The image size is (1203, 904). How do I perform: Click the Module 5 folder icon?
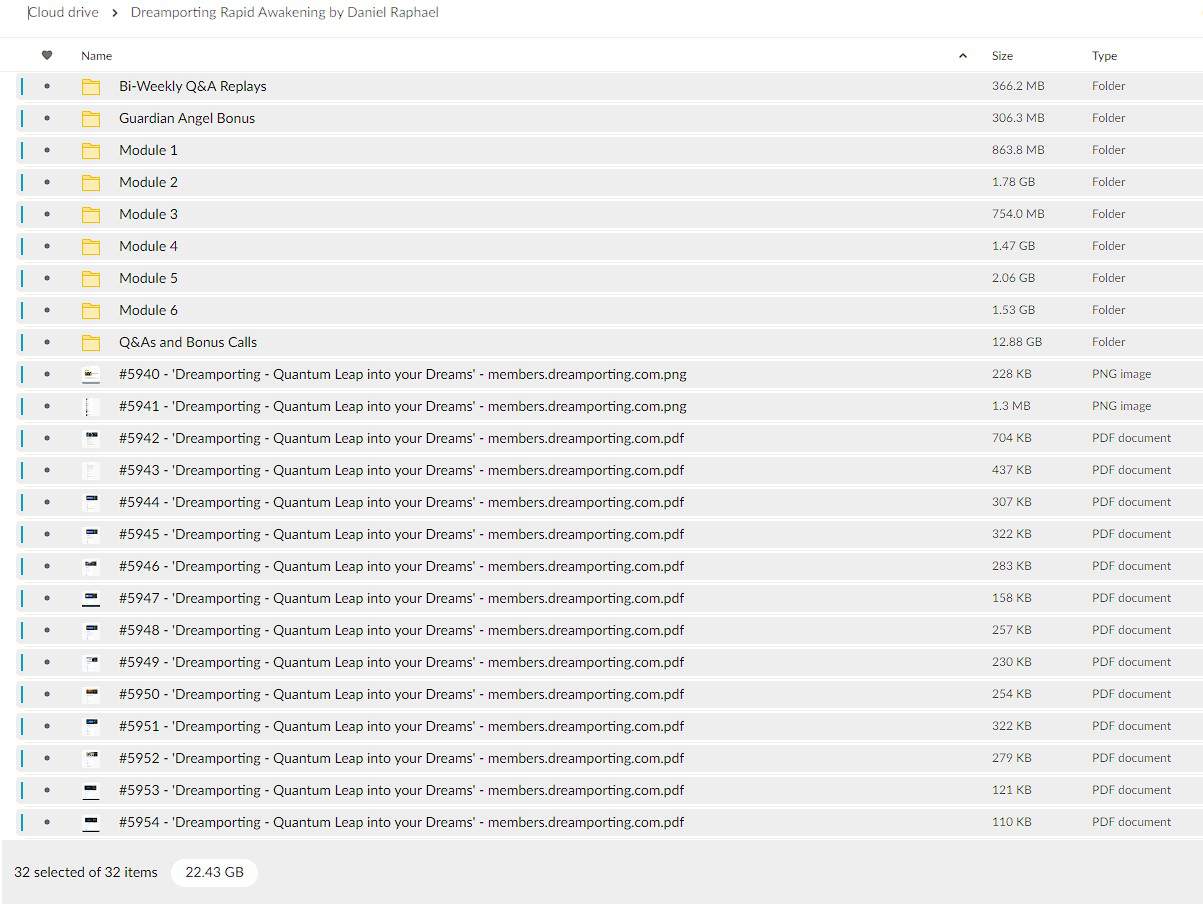point(91,278)
